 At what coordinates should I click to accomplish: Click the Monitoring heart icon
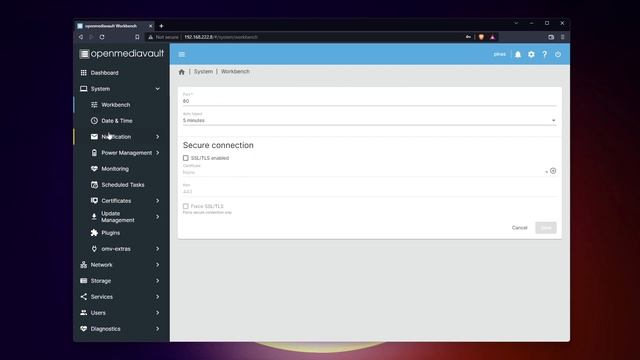(94, 169)
